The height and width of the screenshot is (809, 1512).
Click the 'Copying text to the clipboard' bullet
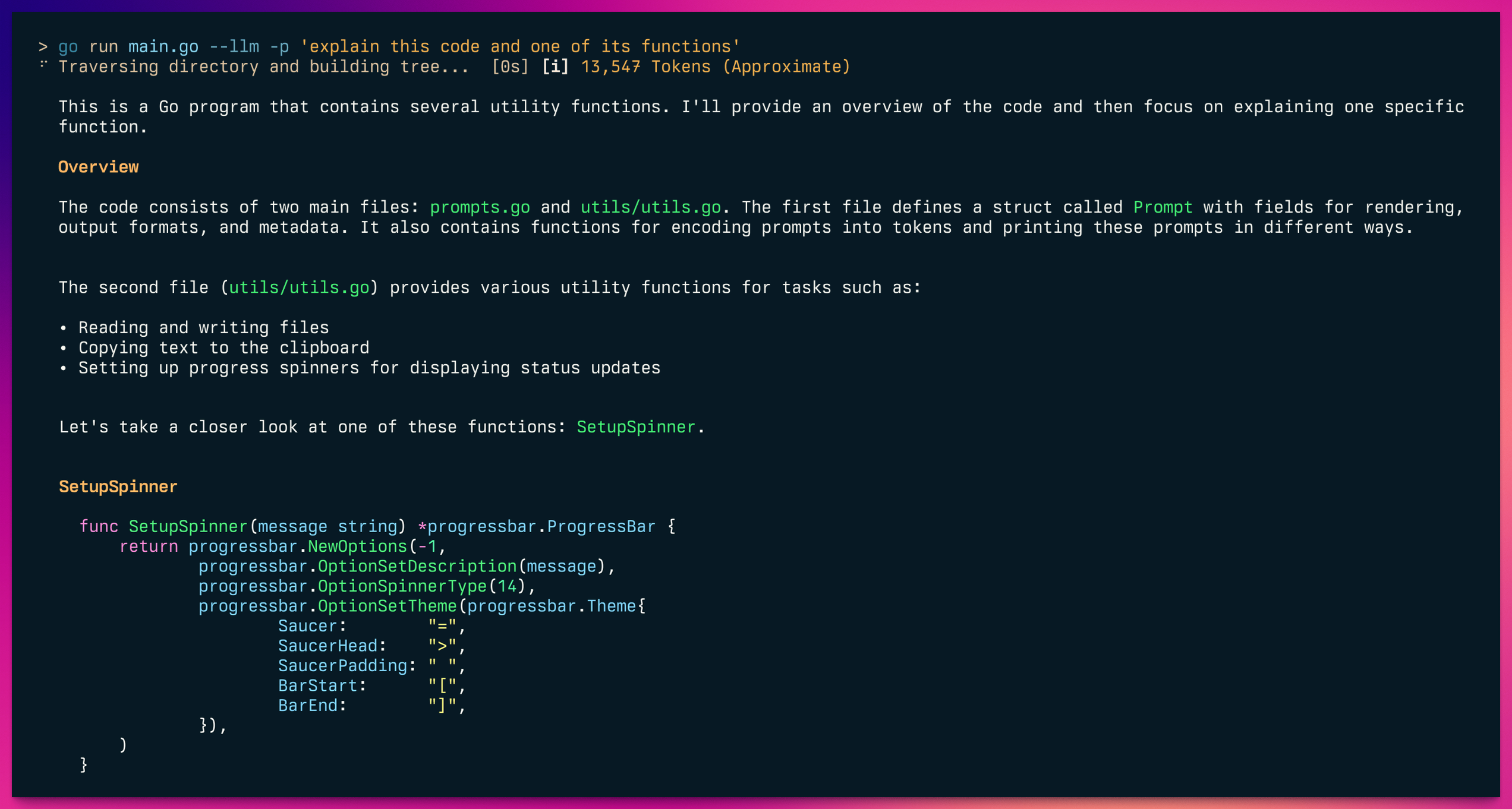223,348
